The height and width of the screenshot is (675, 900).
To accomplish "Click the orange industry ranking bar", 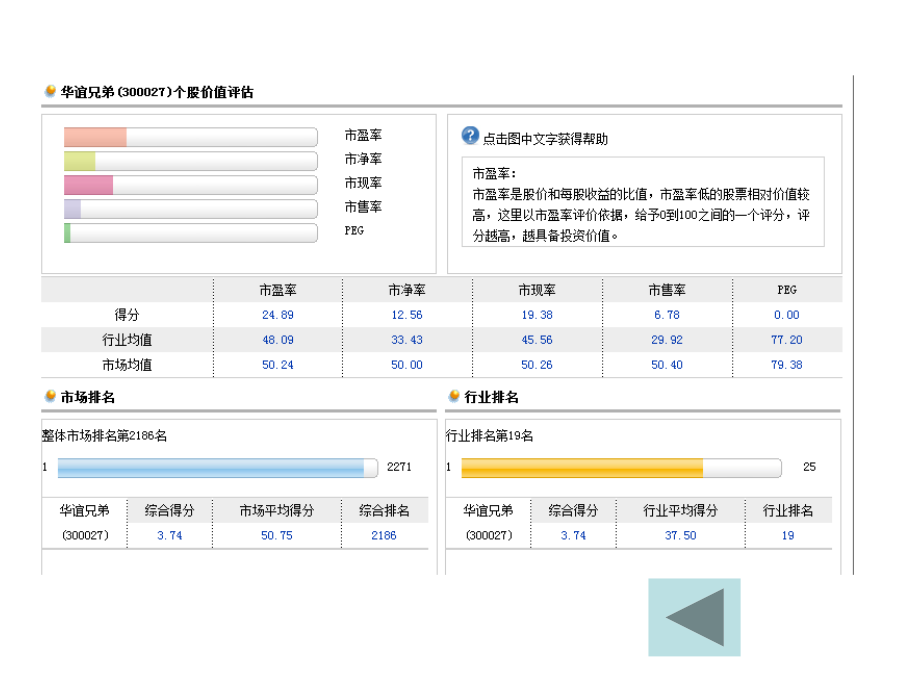I will tap(621, 468).
